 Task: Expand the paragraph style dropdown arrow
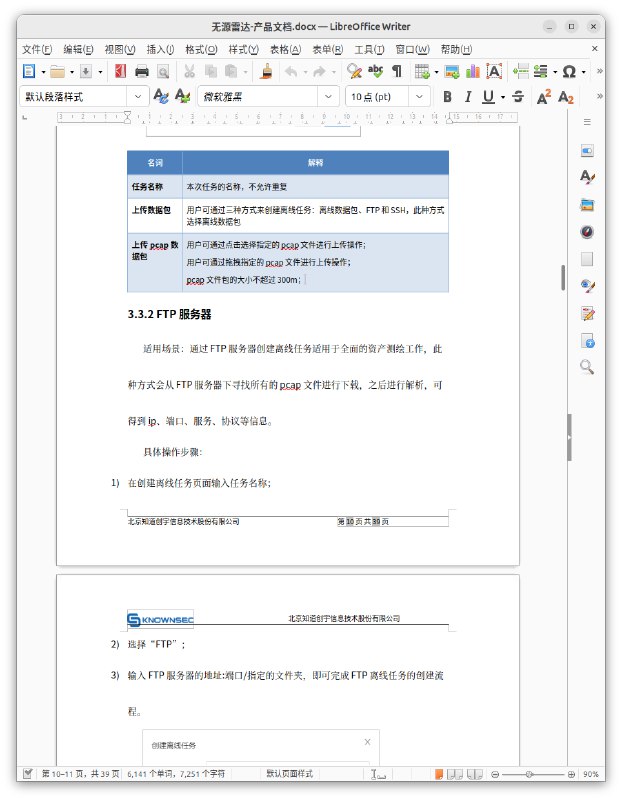(x=138, y=96)
